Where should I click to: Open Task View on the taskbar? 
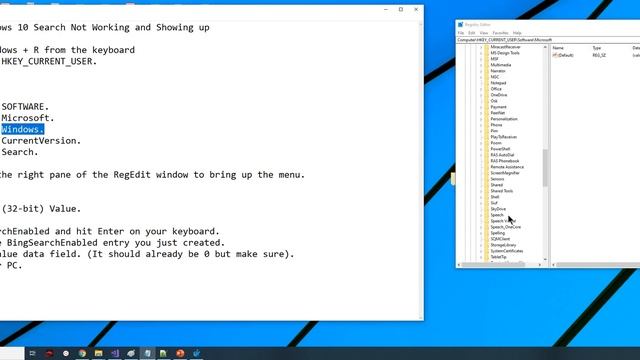[33, 353]
